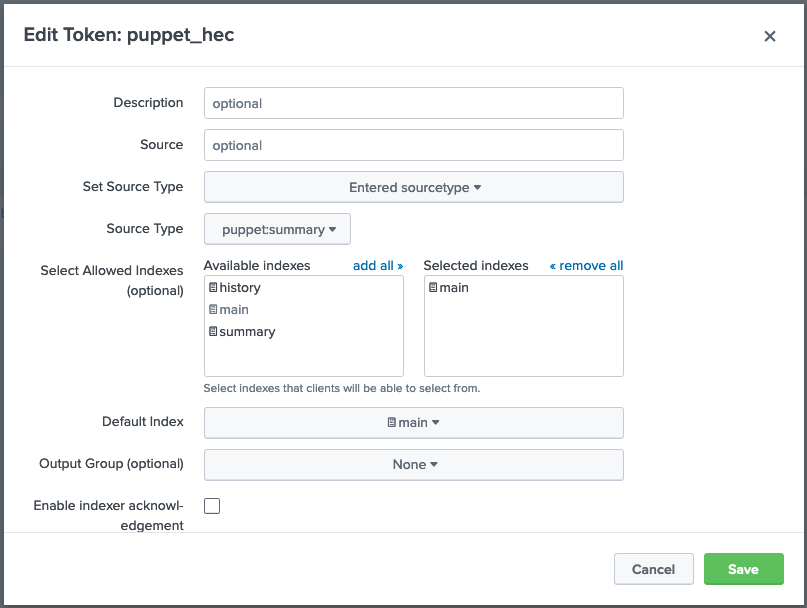The height and width of the screenshot is (608, 807).
Task: Click the X to close the Edit Token dialog
Action: coord(770,36)
